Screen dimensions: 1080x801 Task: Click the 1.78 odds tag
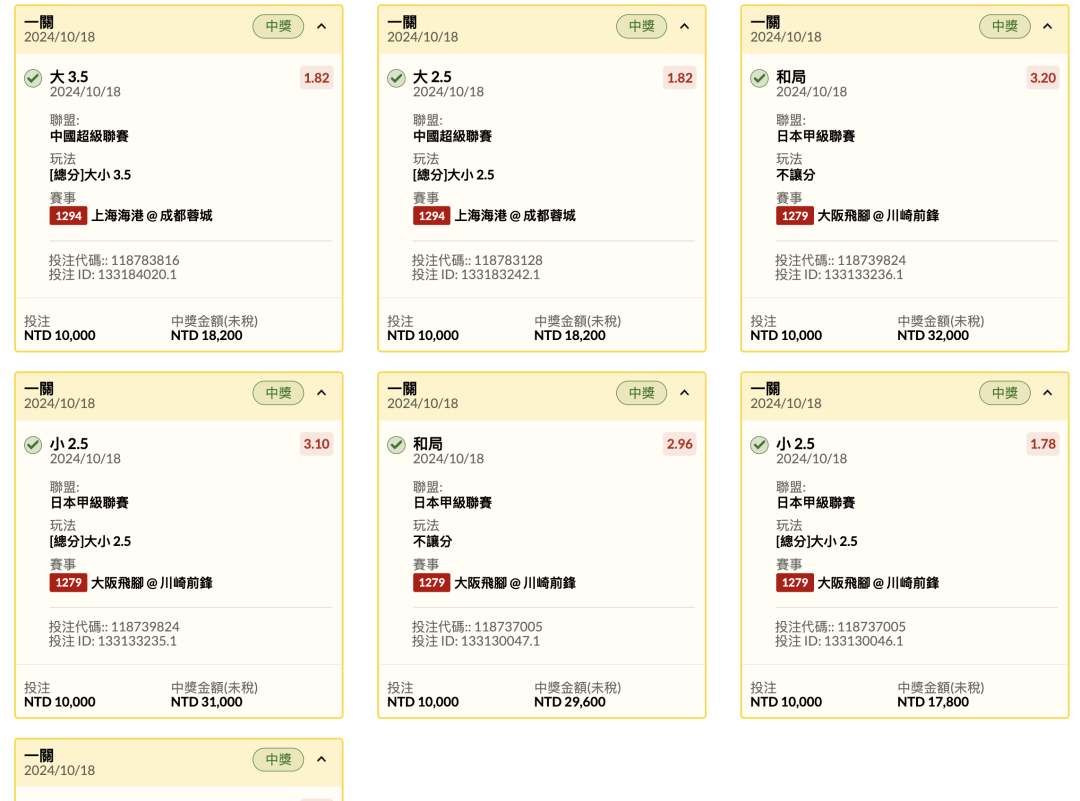pyautogui.click(x=1042, y=444)
